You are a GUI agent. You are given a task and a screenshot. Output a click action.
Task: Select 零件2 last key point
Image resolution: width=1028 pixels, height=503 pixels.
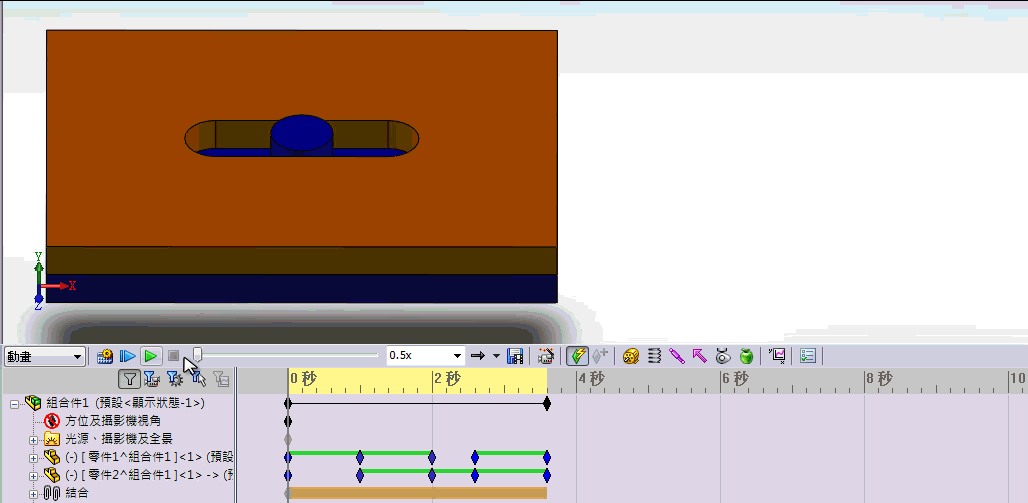click(547, 475)
